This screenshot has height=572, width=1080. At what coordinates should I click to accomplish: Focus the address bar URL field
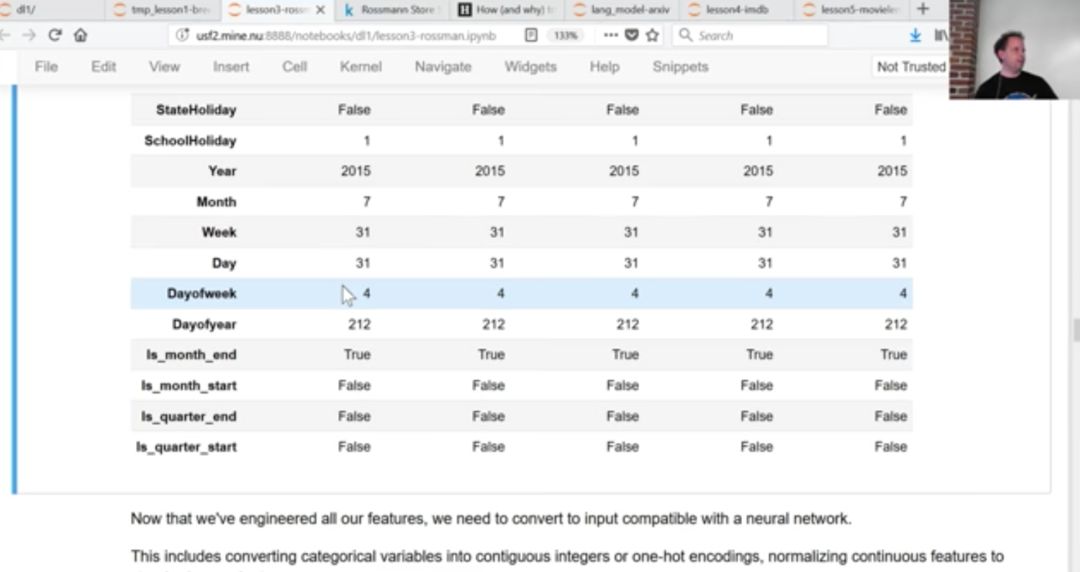[x=346, y=35]
